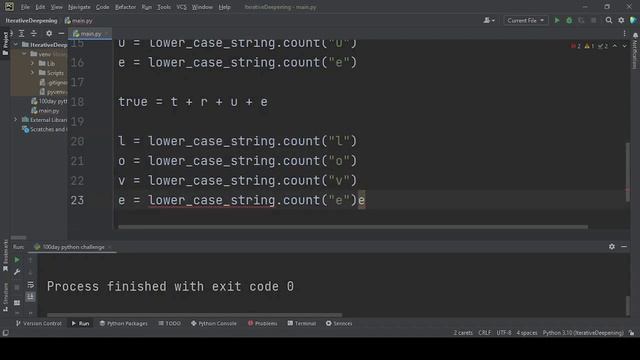The width and height of the screenshot is (640, 360).
Task: Open editor tabs more options icon
Action: click(x=624, y=33)
